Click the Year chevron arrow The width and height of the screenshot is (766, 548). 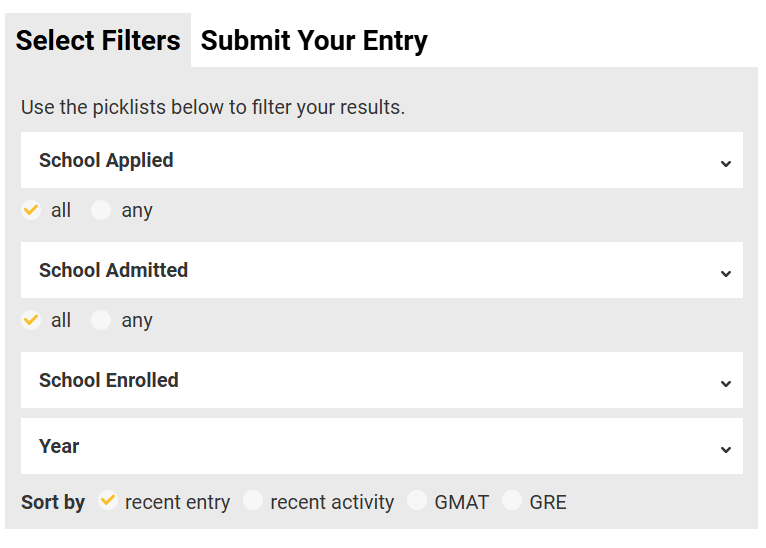[x=726, y=449]
